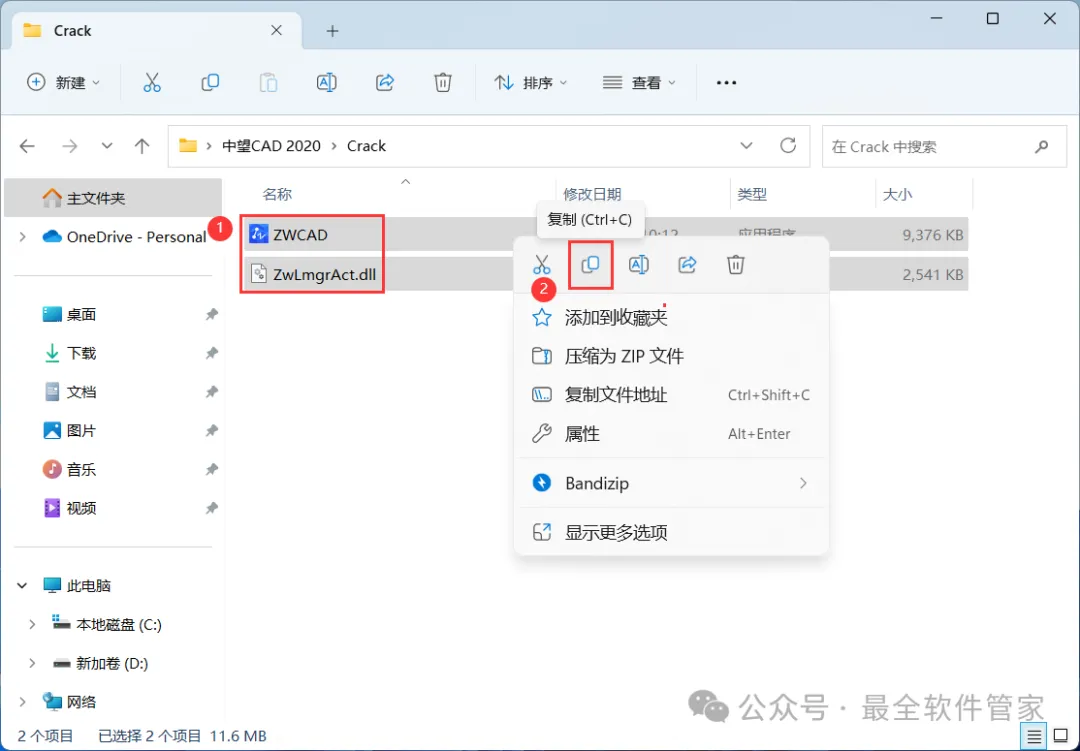
Task: Expand the 网络 tree node
Action: [x=23, y=702]
